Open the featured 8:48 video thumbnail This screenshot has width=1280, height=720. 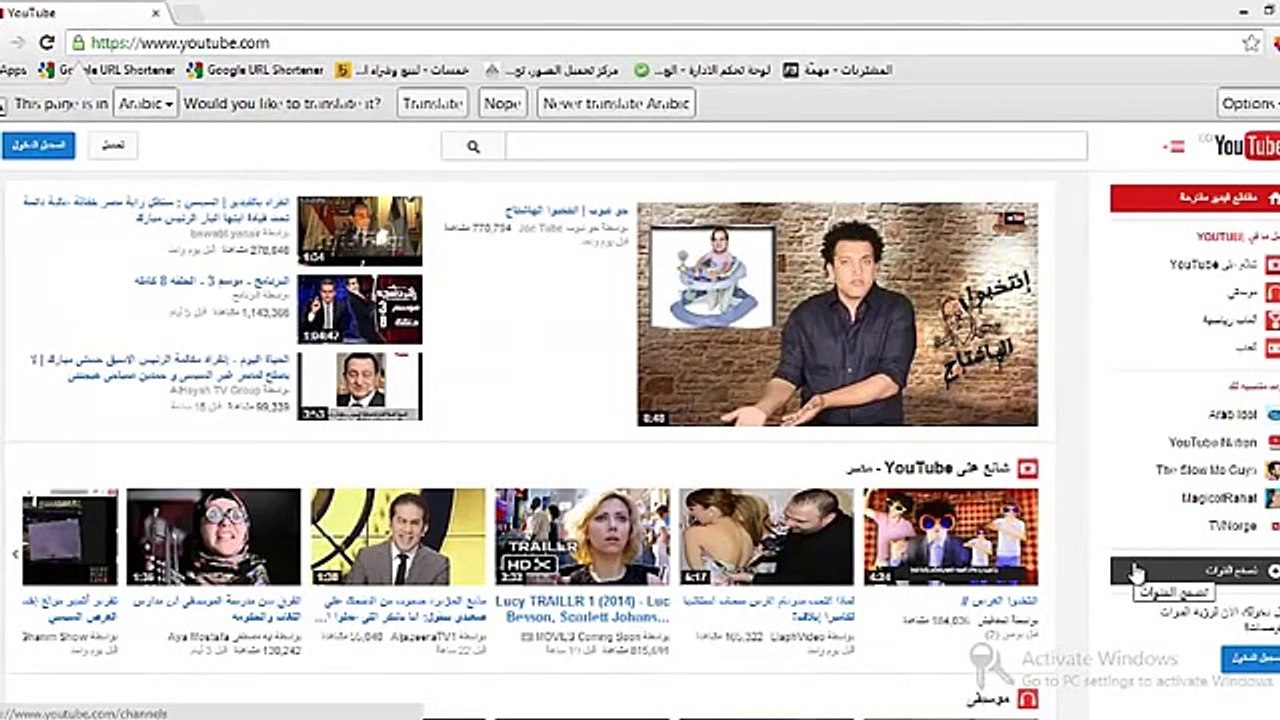(x=838, y=314)
